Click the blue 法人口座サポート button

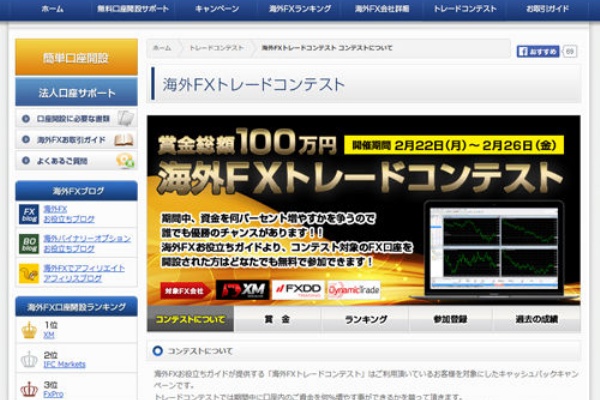76,92
